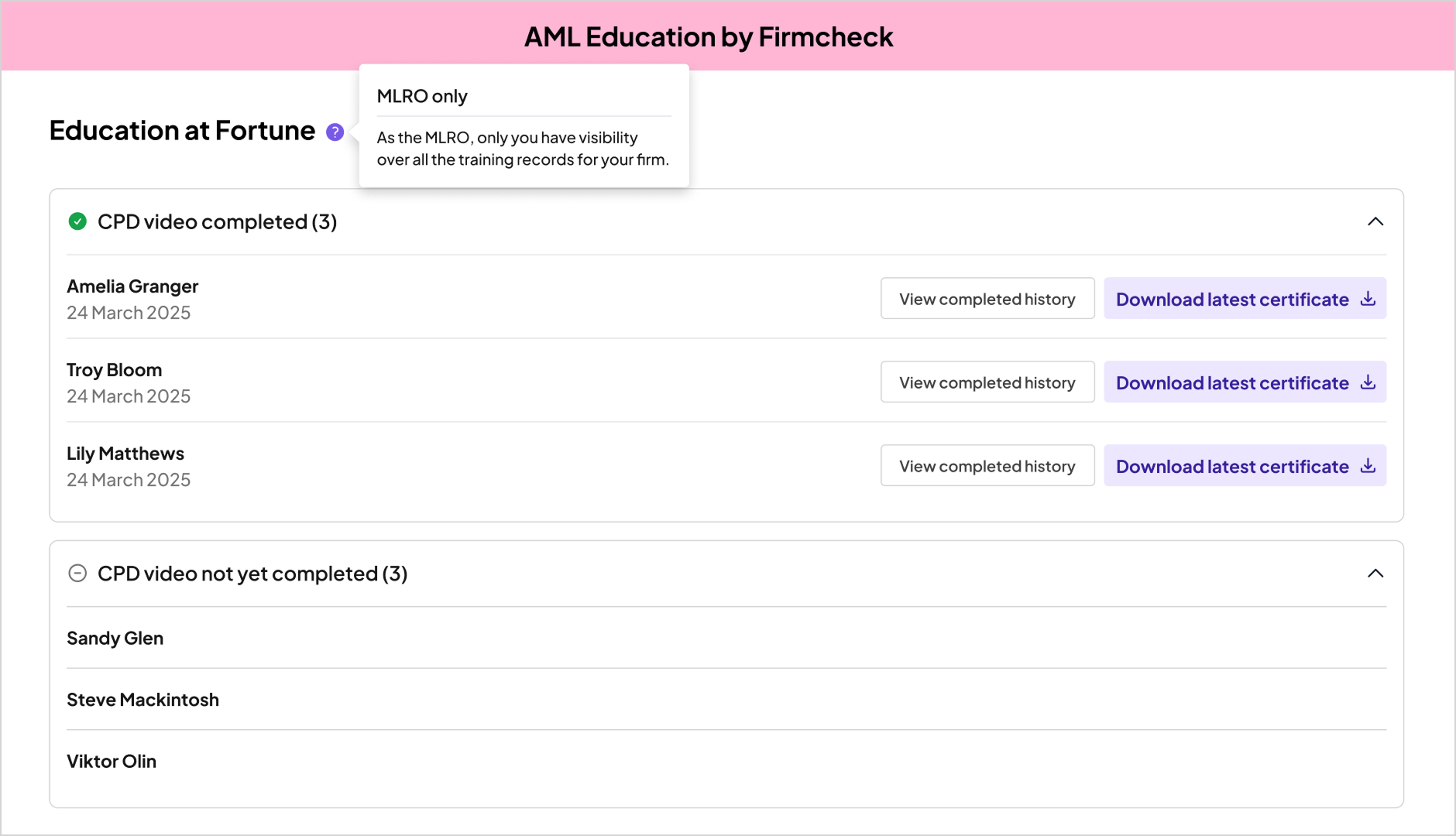The height and width of the screenshot is (836, 1456).
Task: View completed history for Amelia Granger
Action: tap(987, 299)
